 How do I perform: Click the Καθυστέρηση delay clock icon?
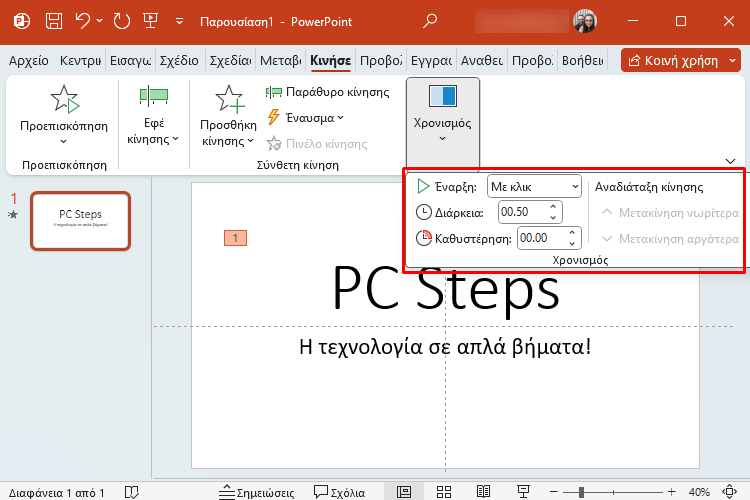(423, 238)
